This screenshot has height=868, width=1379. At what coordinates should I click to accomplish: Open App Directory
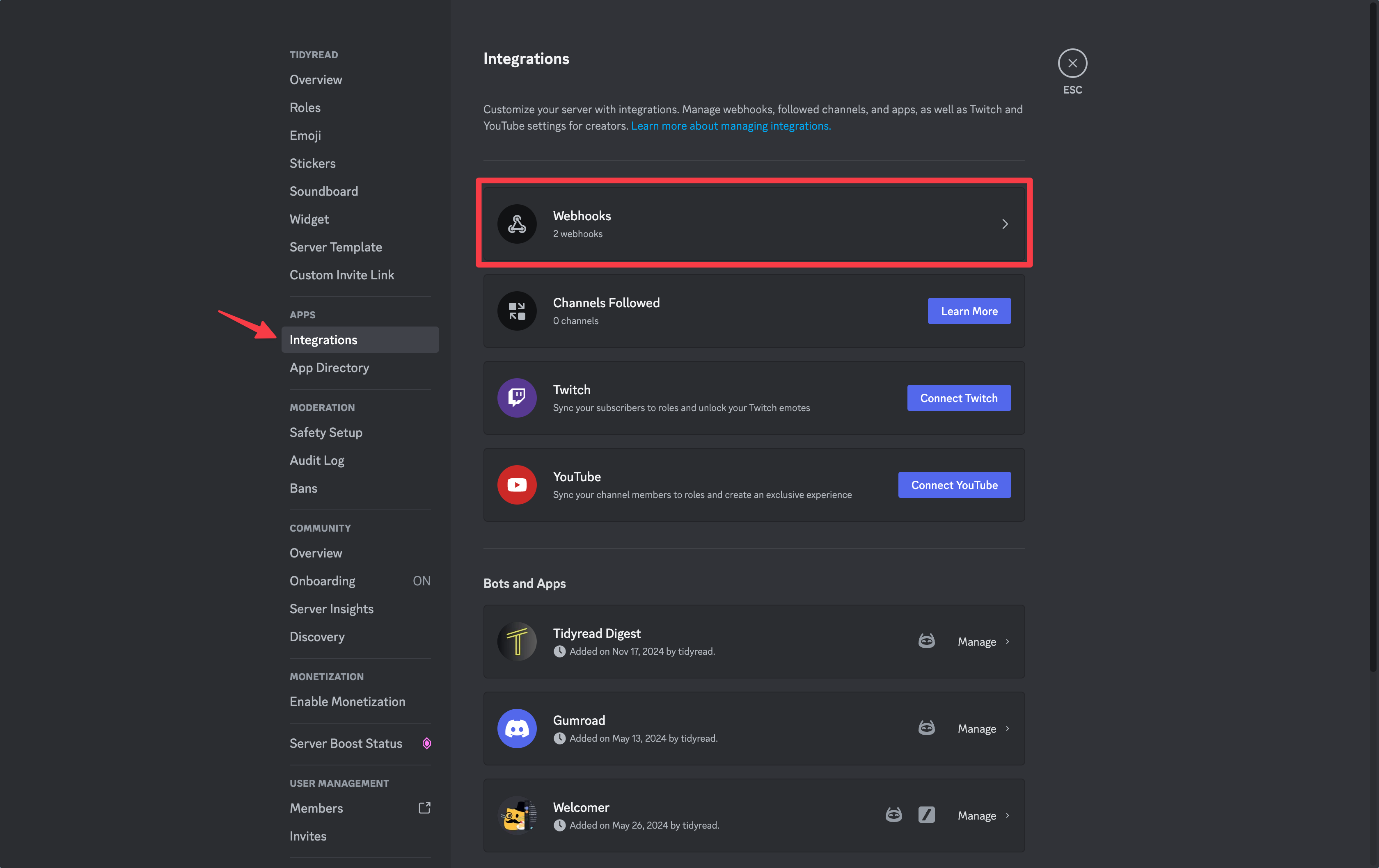tap(360, 368)
